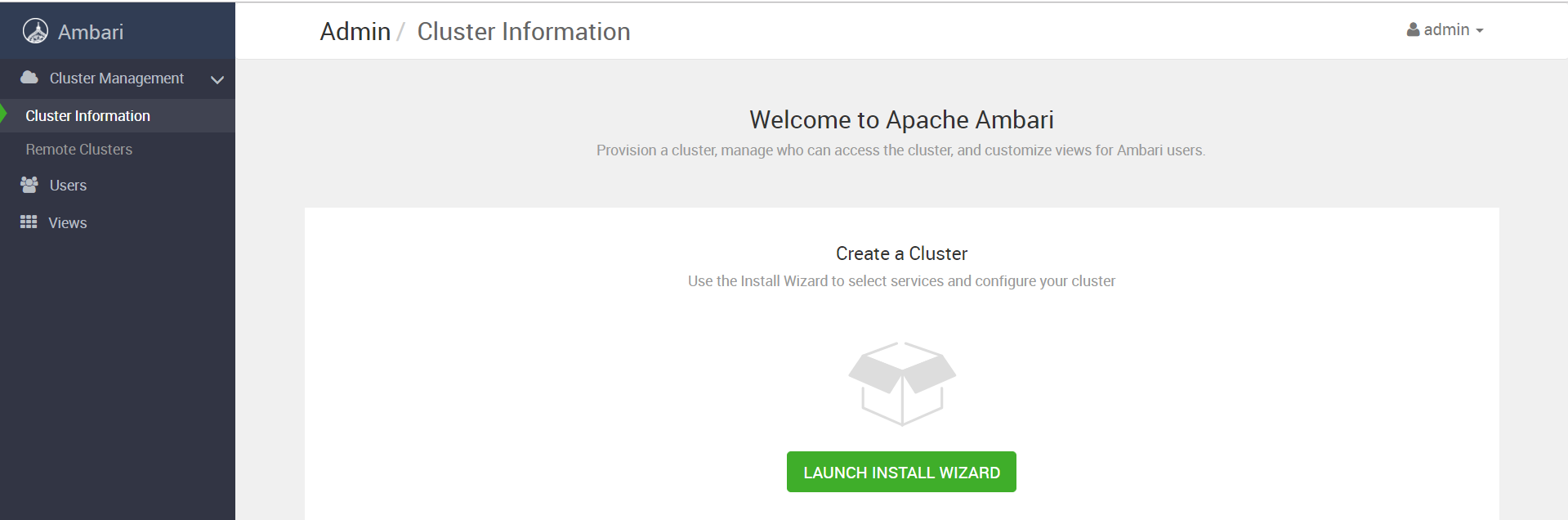This screenshot has height=520, width=1568.
Task: Click the 'Welcome to Apache Ambari' heading
Action: point(901,120)
